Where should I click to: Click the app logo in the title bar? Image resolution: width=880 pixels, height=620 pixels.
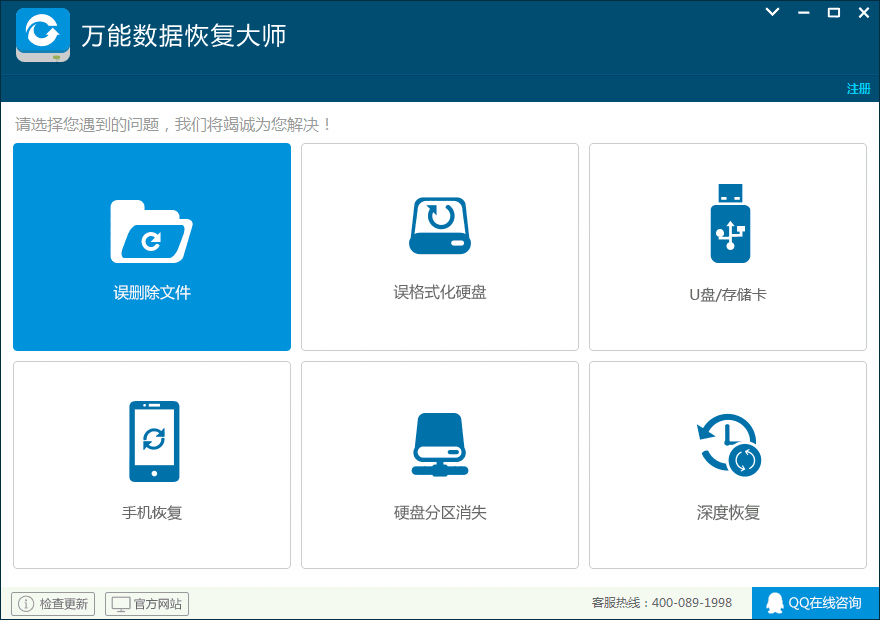click(42, 34)
